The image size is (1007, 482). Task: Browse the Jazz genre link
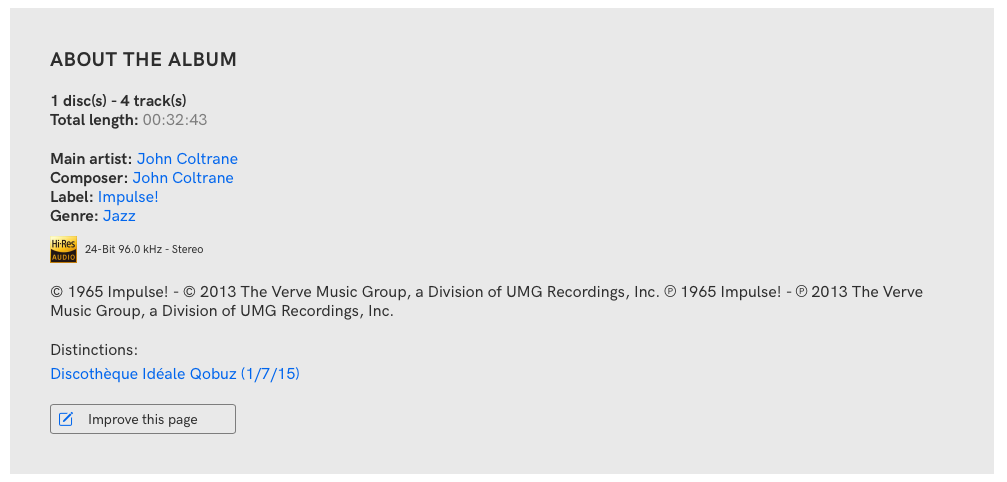click(x=119, y=216)
